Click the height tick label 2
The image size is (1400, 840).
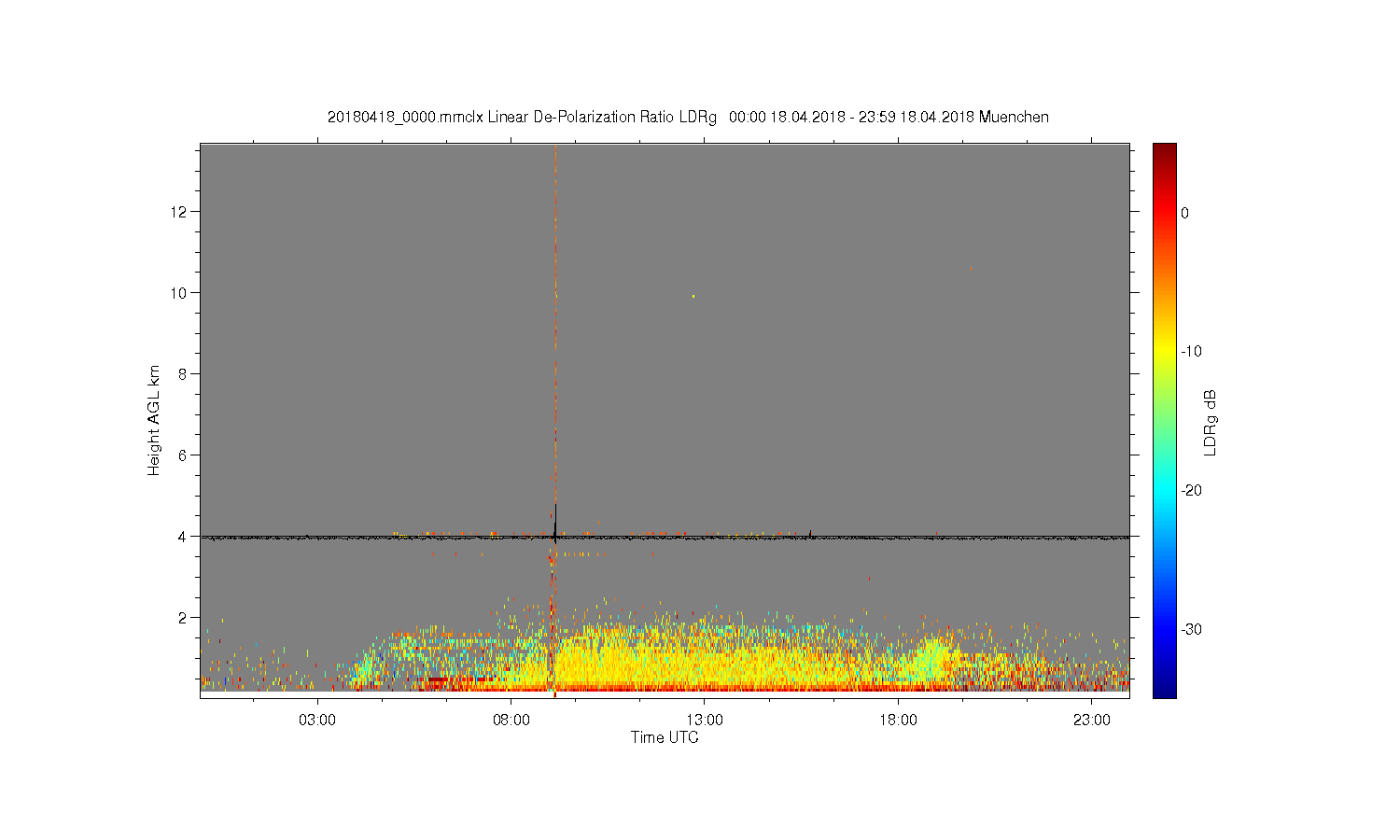coord(183,618)
